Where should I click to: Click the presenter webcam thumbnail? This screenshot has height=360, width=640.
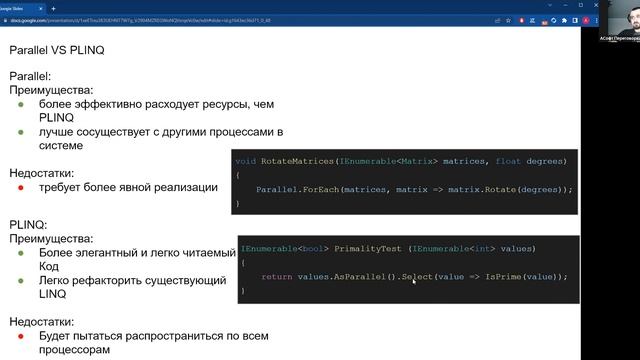click(x=620, y=20)
